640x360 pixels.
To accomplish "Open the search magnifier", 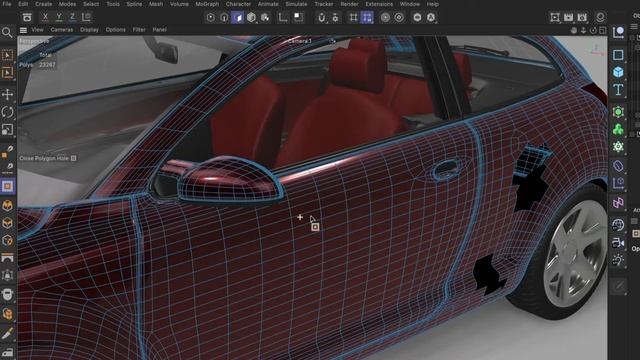I will coord(7,32).
